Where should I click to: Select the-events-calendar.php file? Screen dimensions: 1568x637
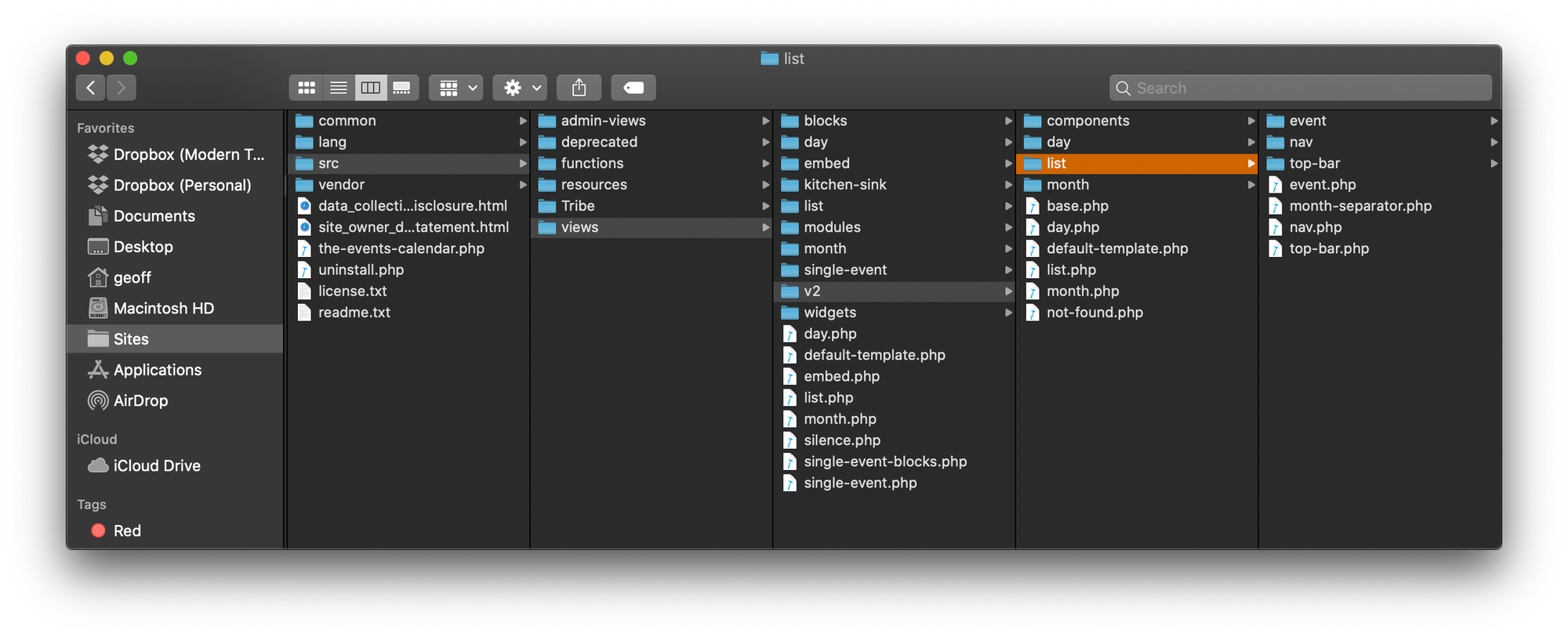pyautogui.click(x=409, y=248)
